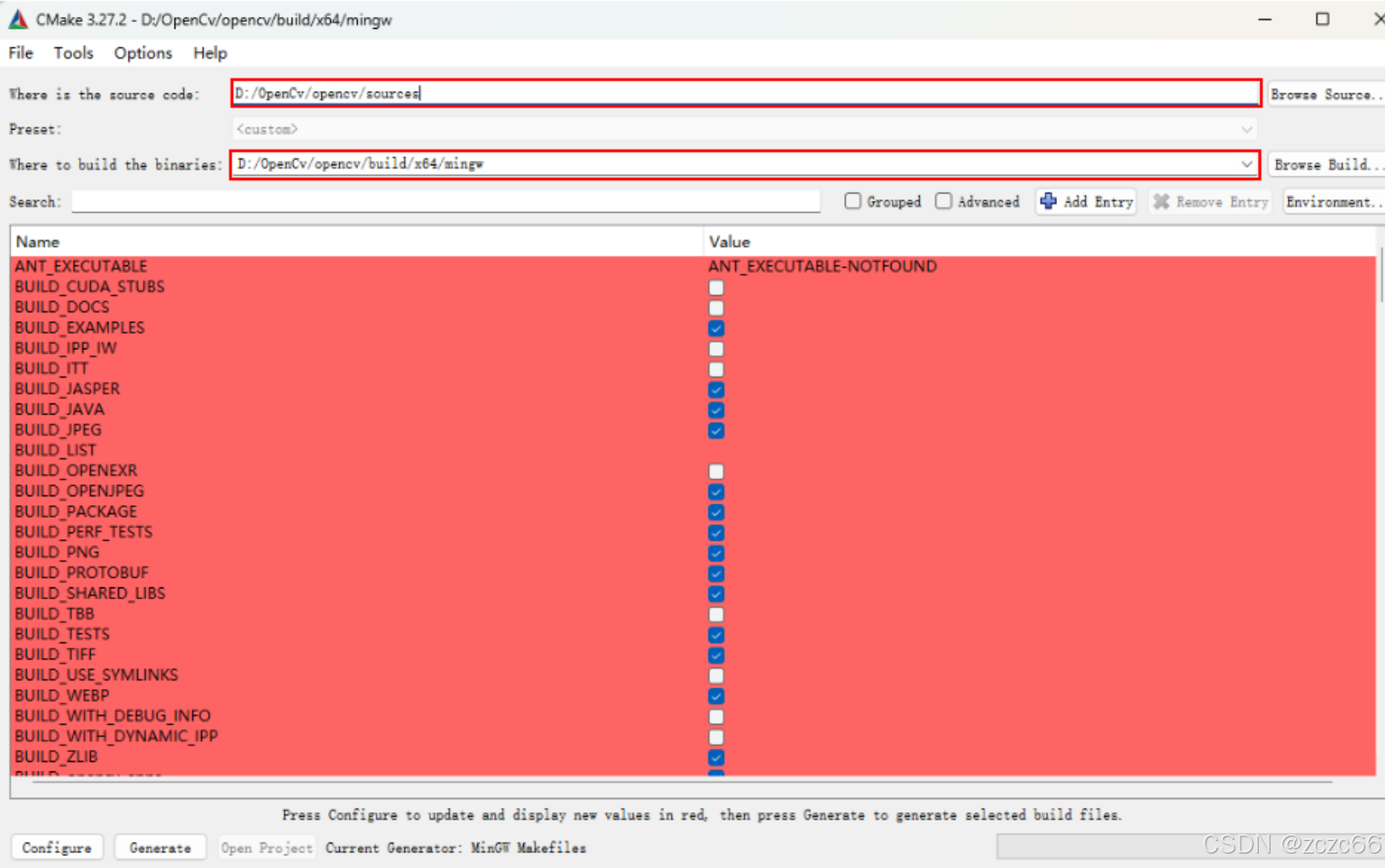Click the Add Entry plus icon

[x=1049, y=202]
